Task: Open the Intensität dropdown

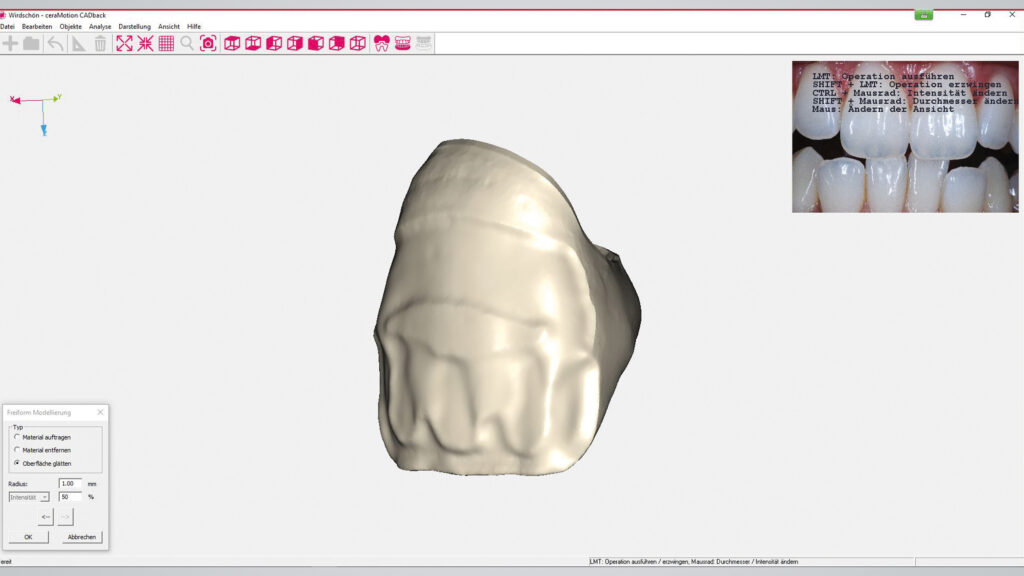Action: (x=29, y=497)
